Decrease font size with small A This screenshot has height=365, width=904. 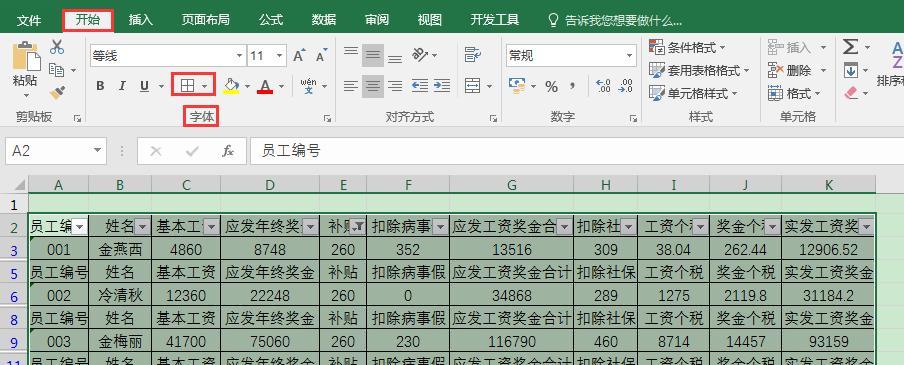(x=321, y=56)
